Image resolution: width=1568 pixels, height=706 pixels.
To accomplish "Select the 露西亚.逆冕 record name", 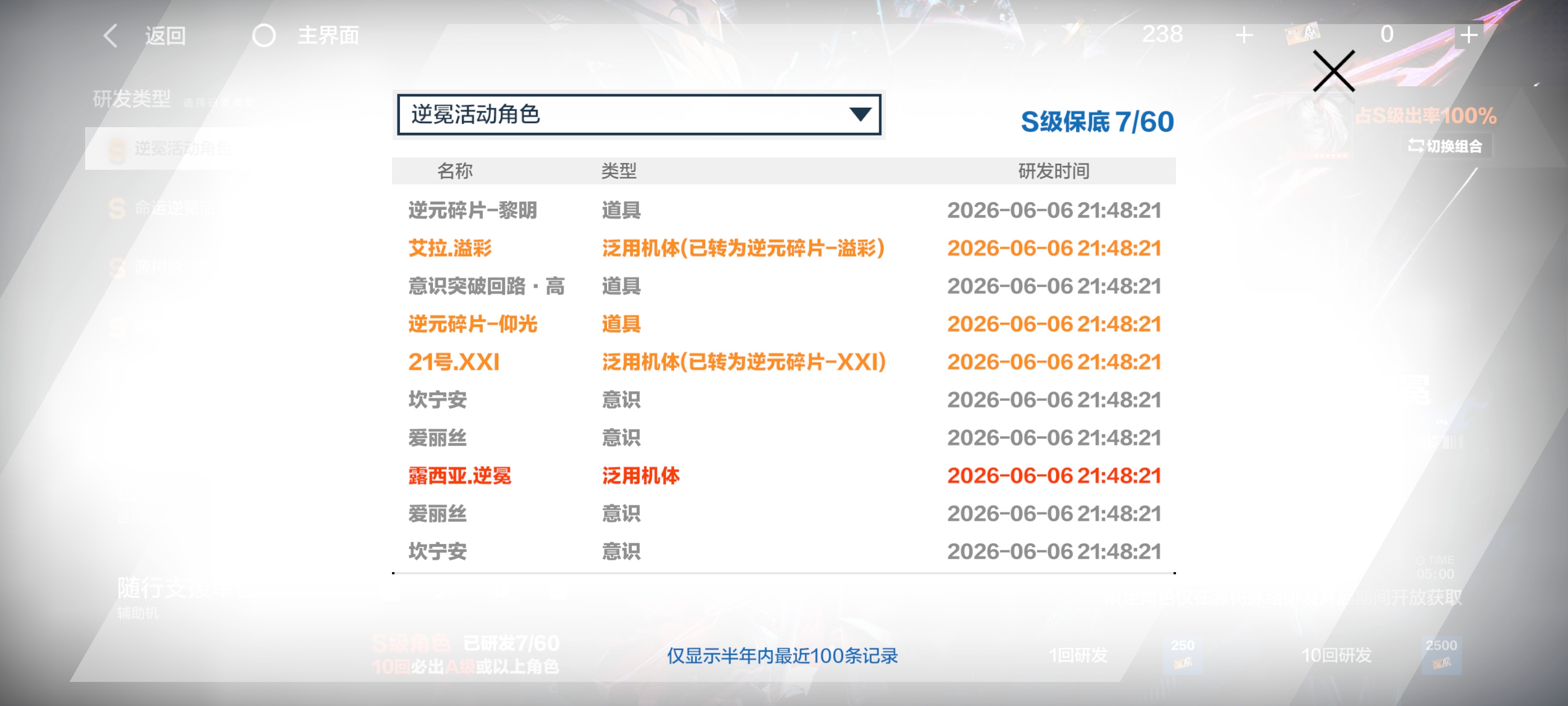I will point(460,476).
